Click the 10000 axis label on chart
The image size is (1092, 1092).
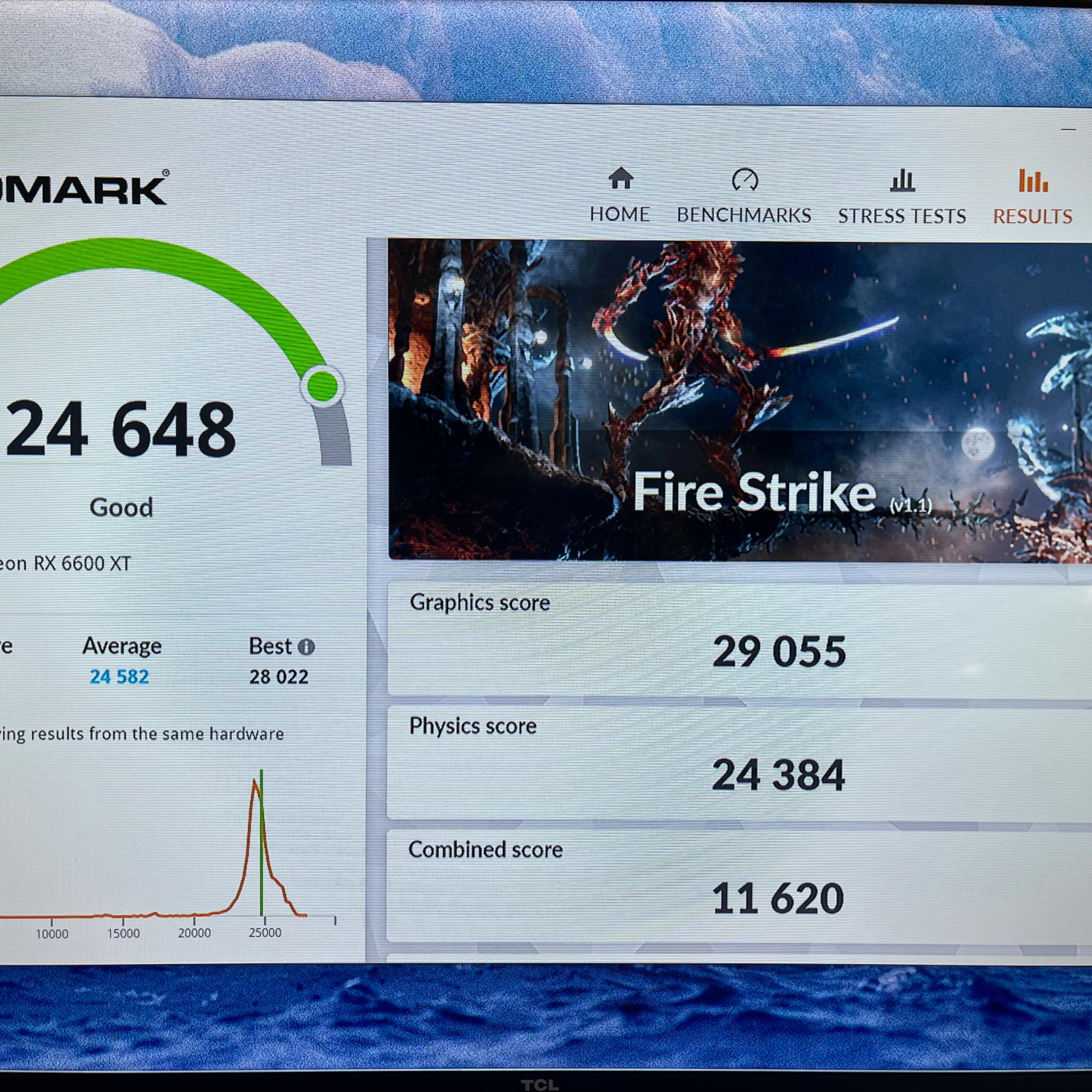(52, 934)
